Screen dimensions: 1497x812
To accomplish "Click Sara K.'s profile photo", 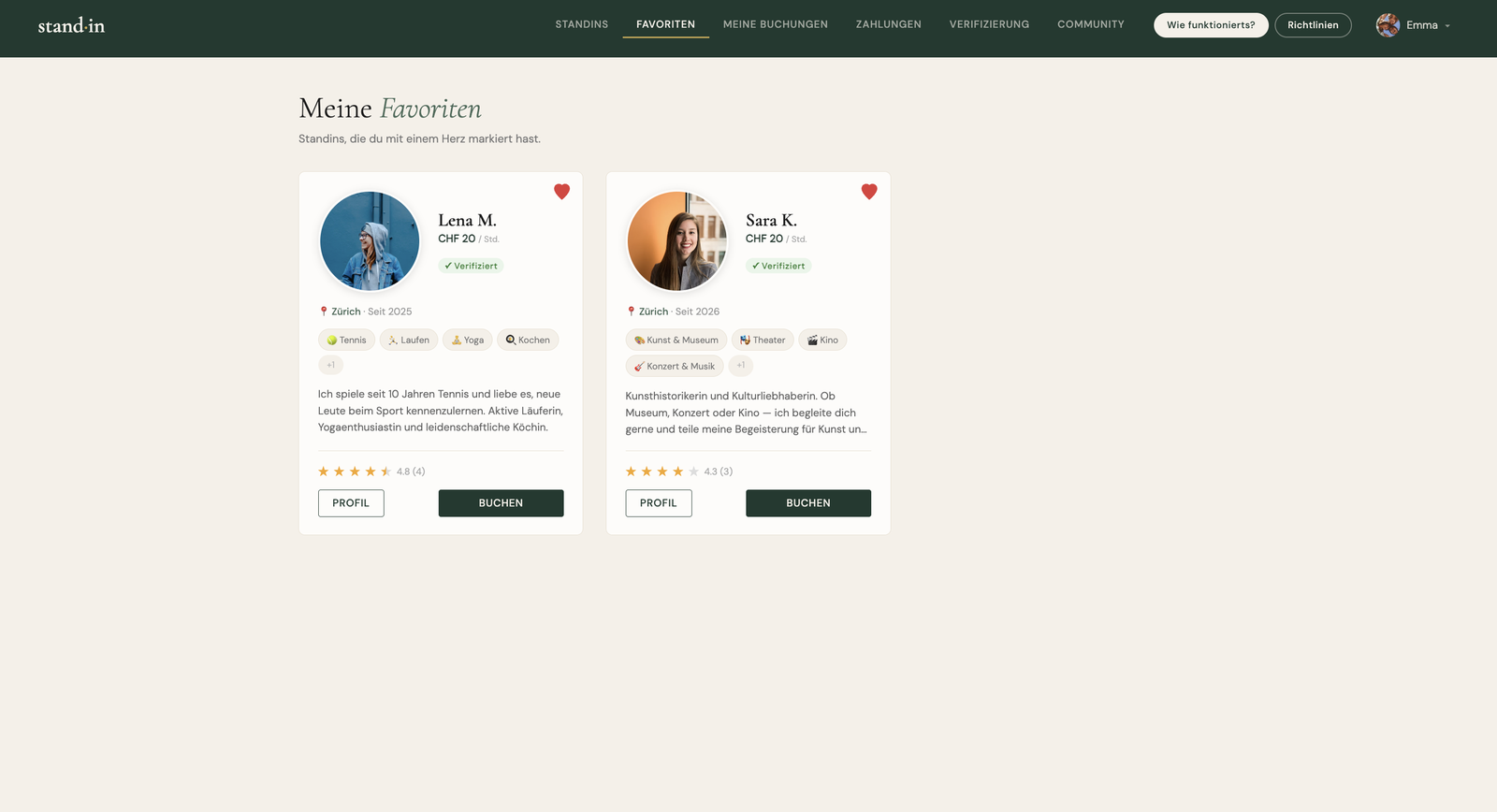I will (677, 241).
